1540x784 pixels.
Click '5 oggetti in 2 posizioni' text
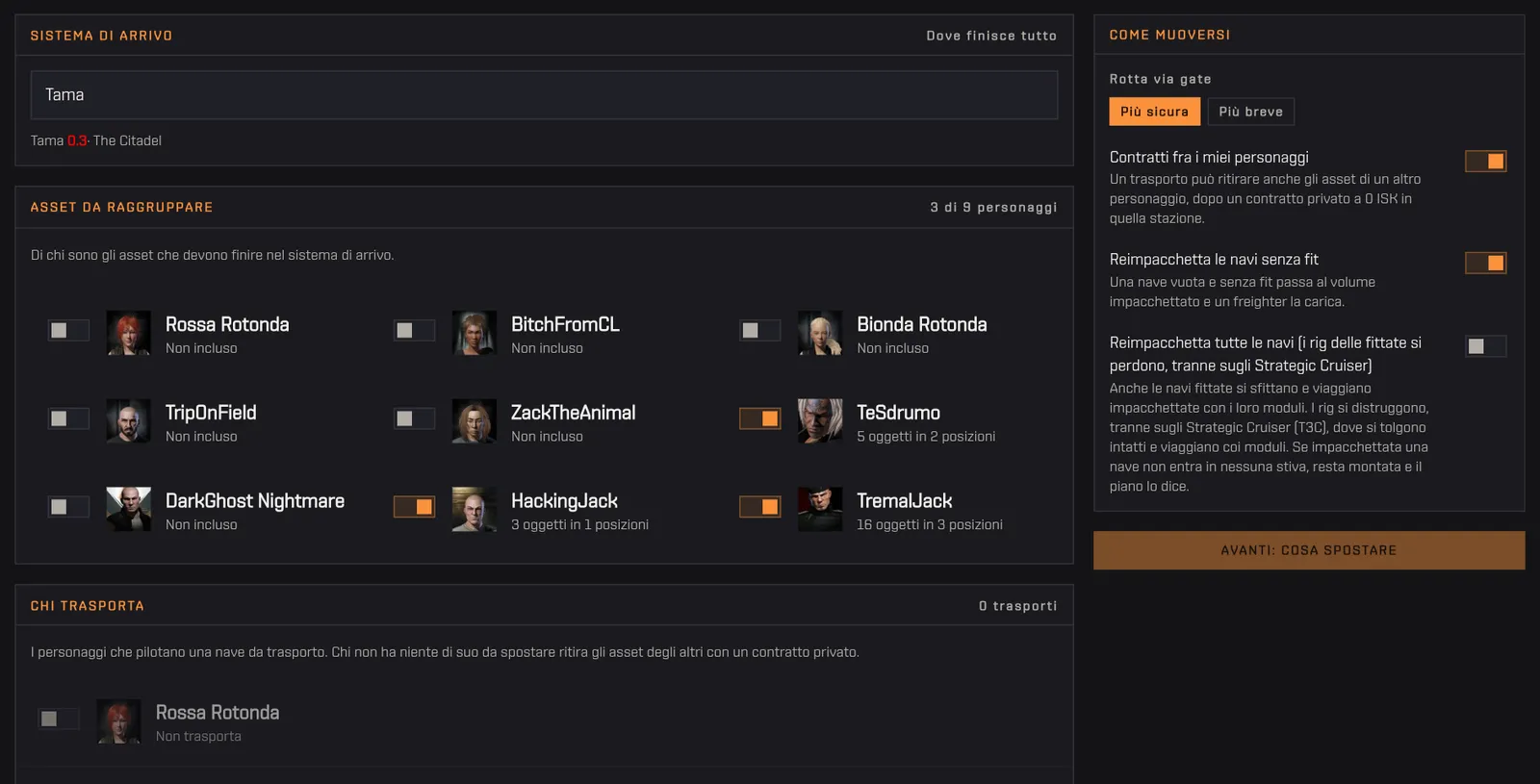(x=926, y=437)
